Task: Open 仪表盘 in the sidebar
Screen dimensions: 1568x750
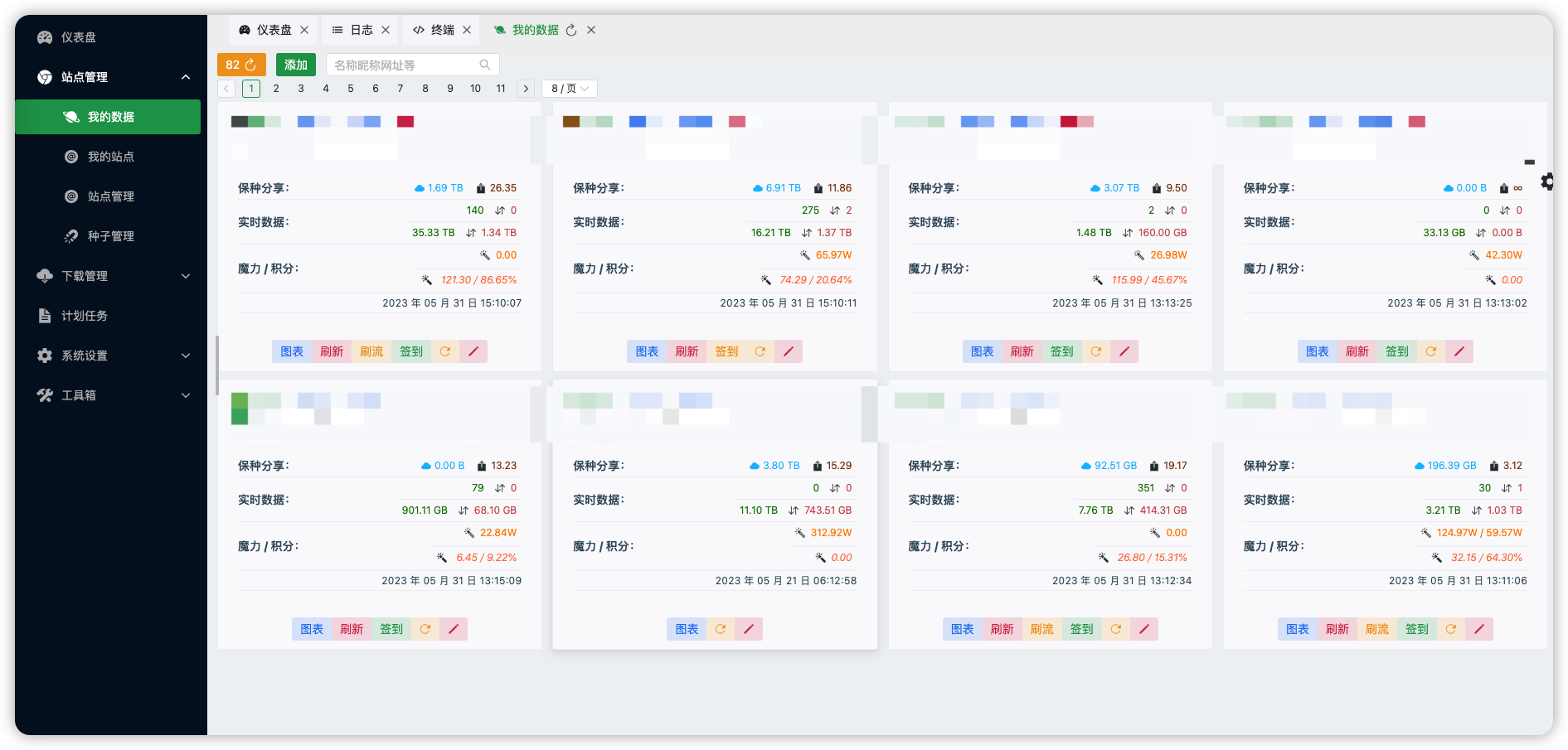Action: pos(108,37)
